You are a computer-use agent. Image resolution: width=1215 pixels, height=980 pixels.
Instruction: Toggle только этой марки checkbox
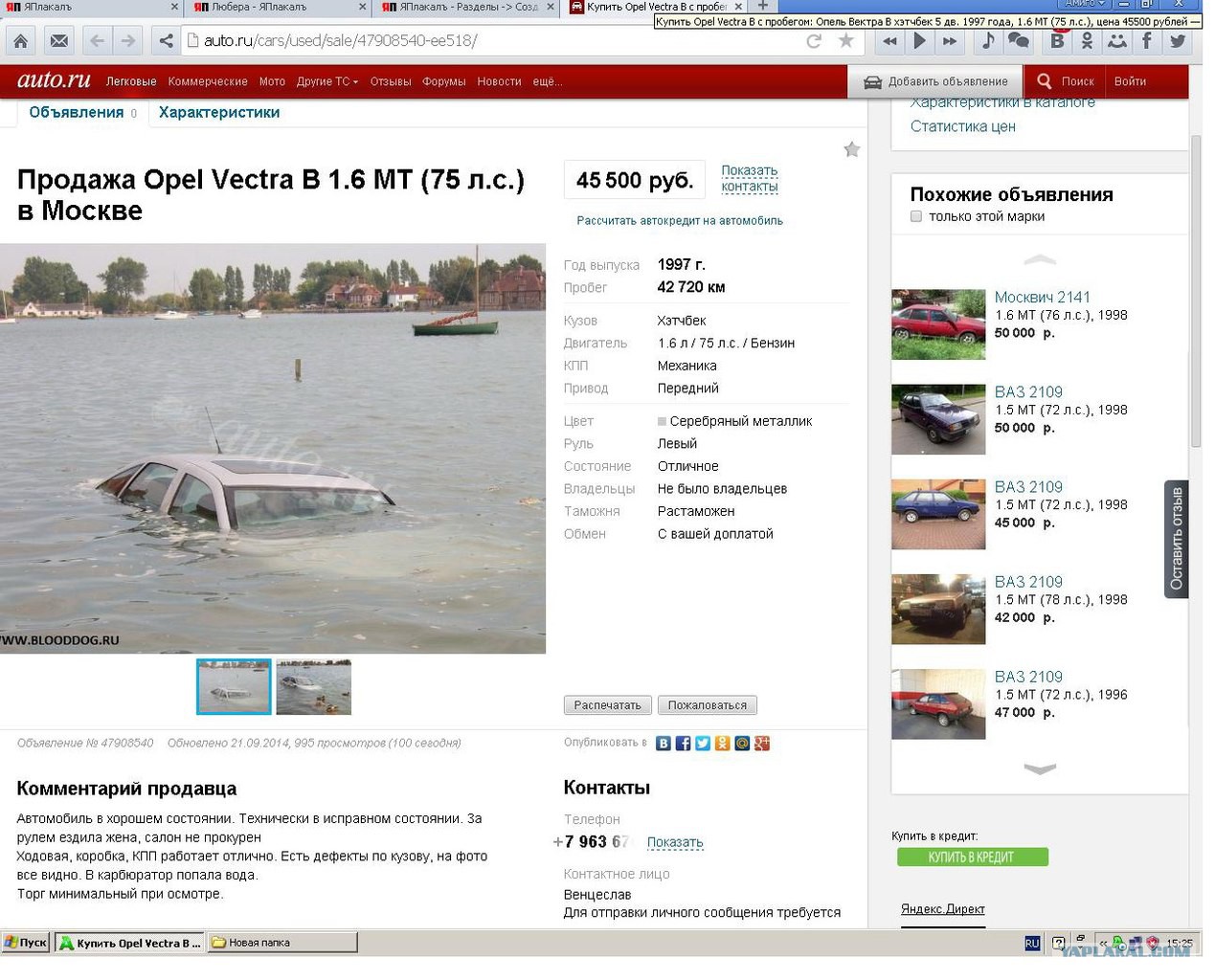(x=916, y=216)
